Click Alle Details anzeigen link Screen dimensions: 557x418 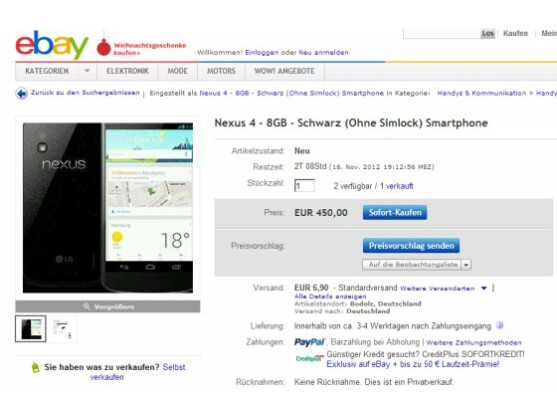click(x=330, y=296)
